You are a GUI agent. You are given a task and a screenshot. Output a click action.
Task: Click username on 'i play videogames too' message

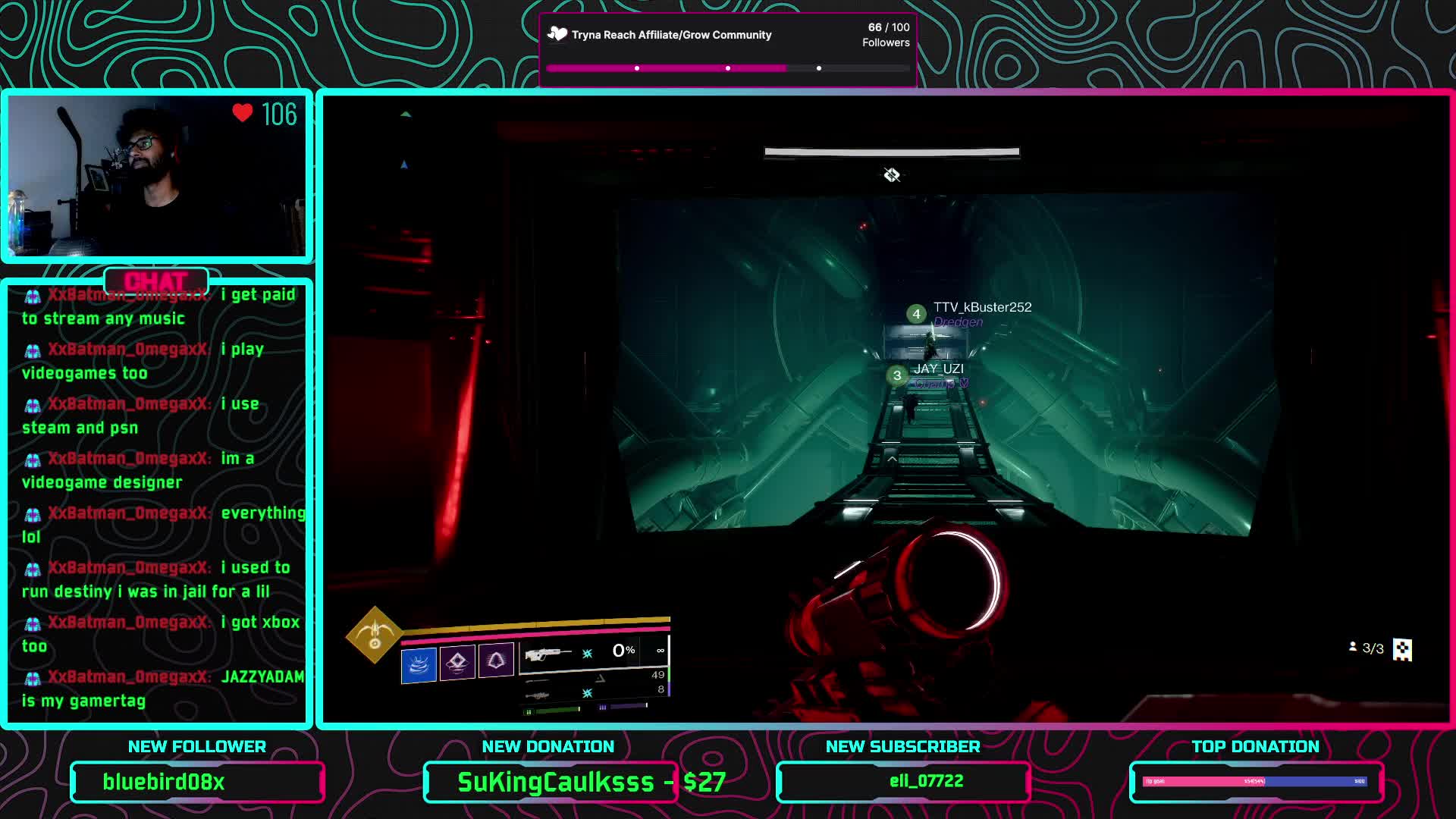pos(129,350)
